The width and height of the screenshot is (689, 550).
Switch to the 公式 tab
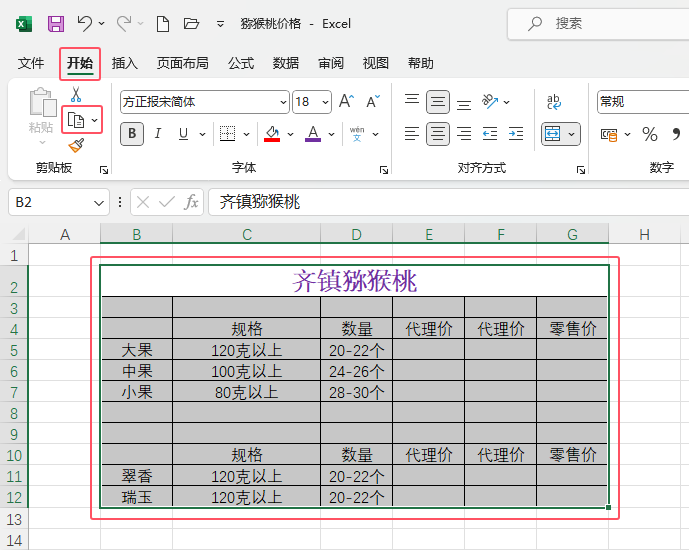(241, 63)
